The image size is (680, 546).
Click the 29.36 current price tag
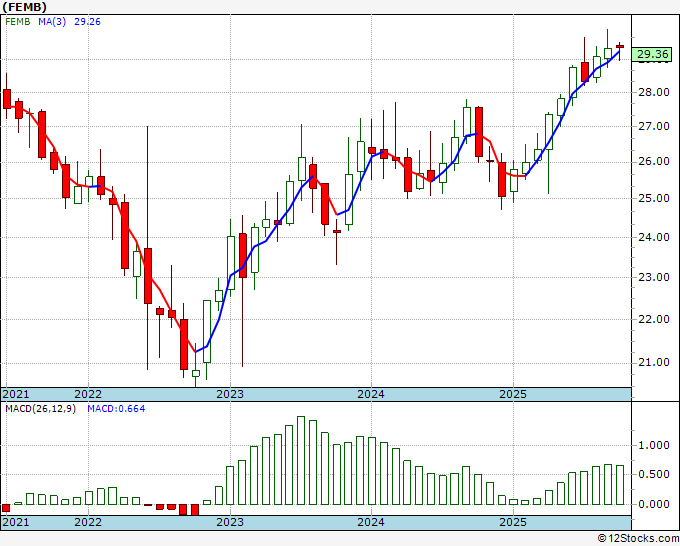pyautogui.click(x=652, y=54)
